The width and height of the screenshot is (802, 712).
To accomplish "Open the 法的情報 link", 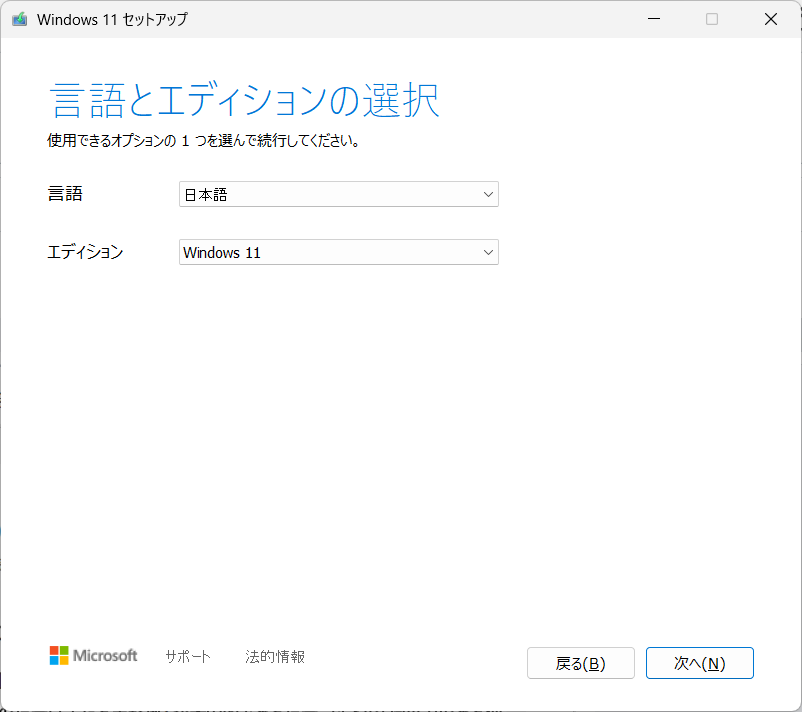I will [x=275, y=656].
